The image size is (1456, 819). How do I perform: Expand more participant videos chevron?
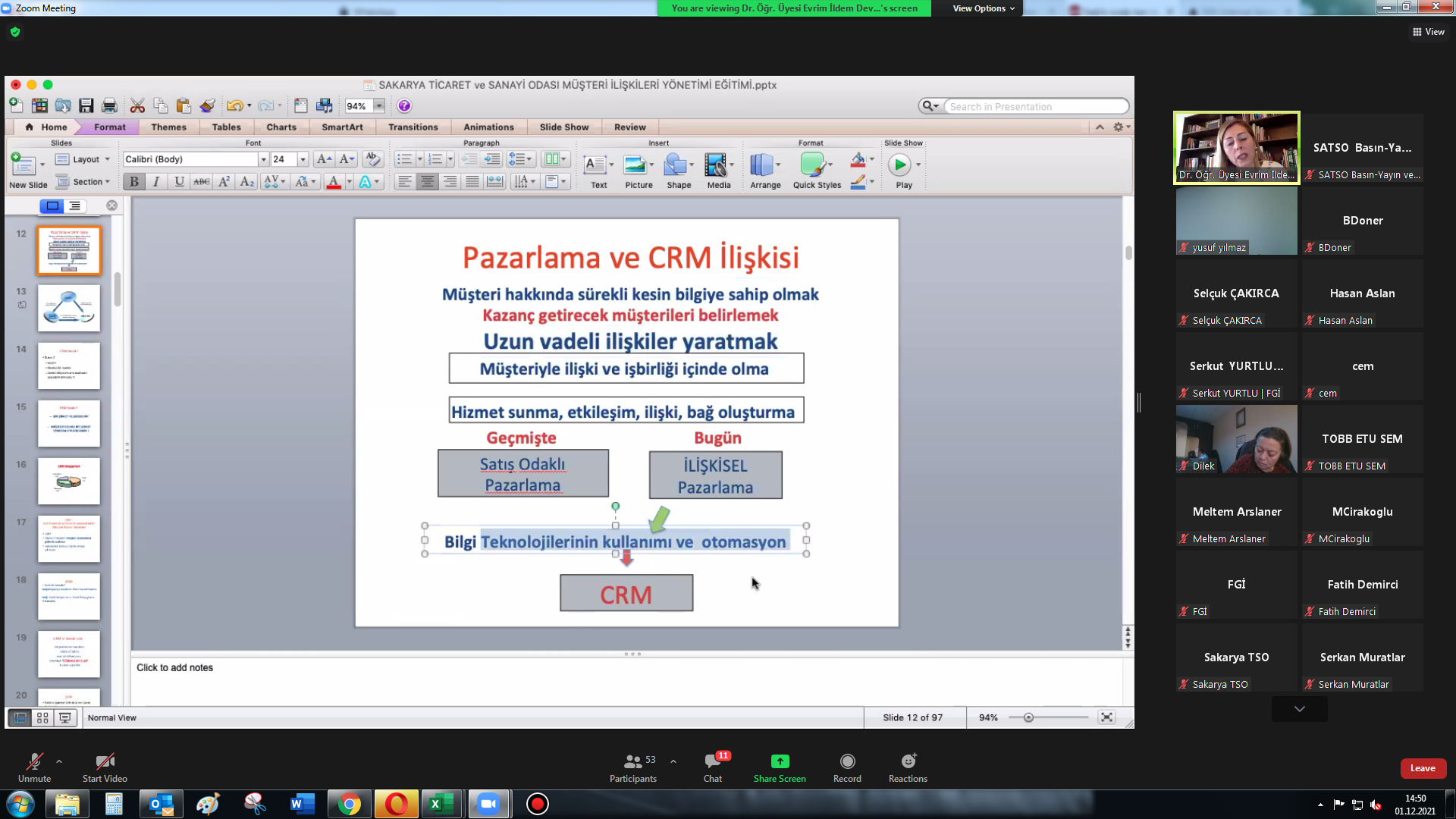tap(1299, 709)
